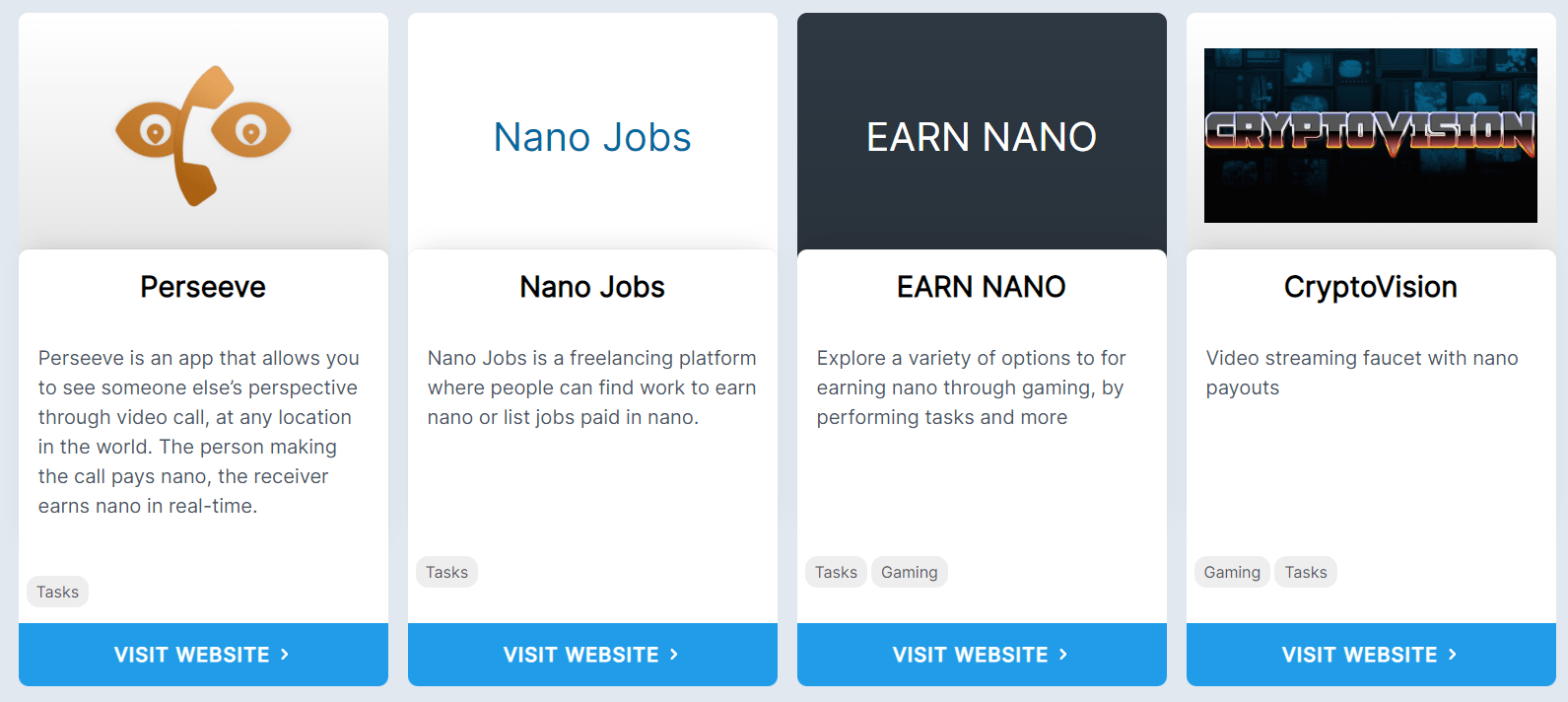Click the Perseeve card title
The width and height of the screenshot is (1568, 702).
[x=203, y=287]
